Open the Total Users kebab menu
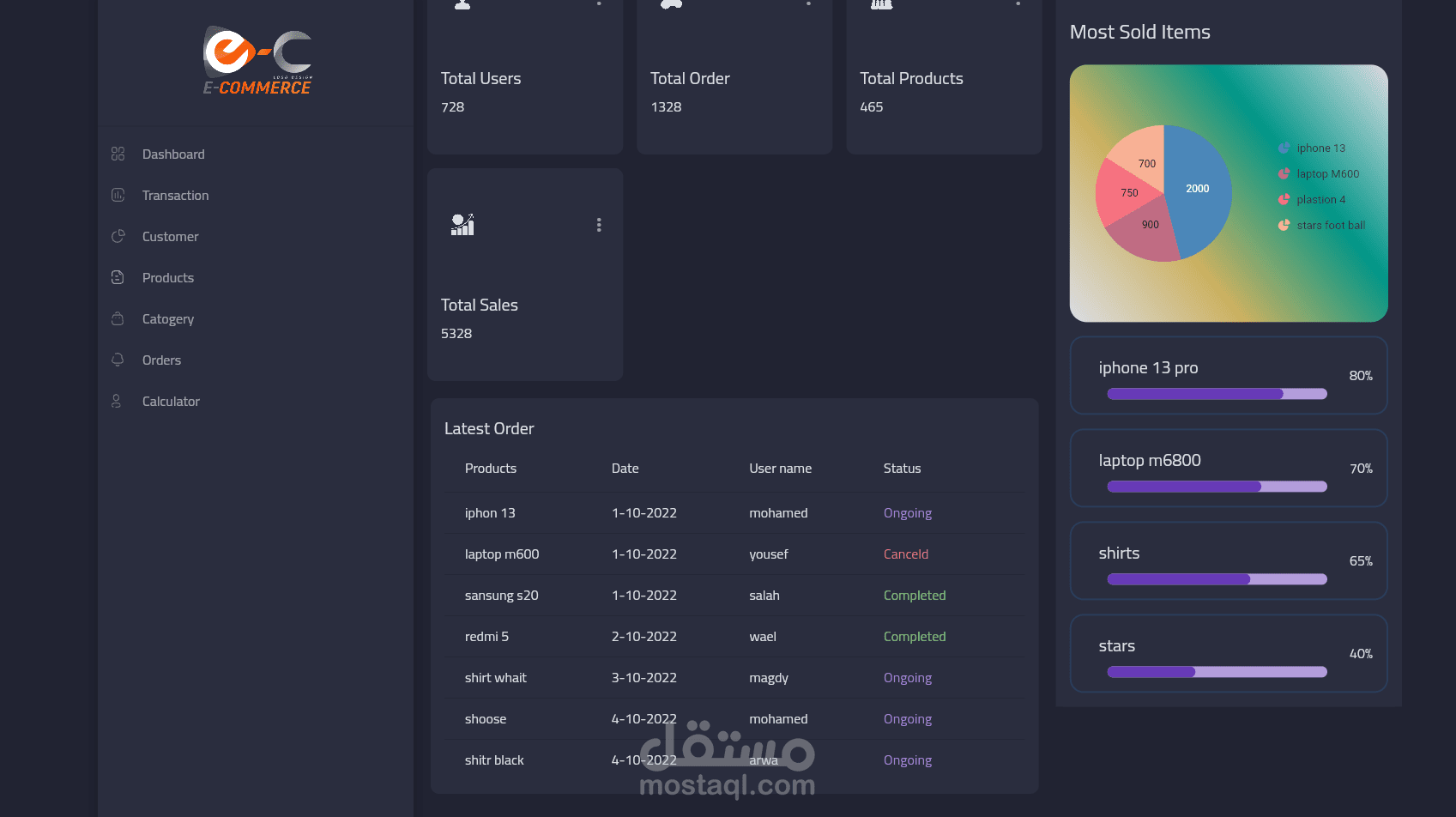The image size is (1456, 817). pos(599,4)
